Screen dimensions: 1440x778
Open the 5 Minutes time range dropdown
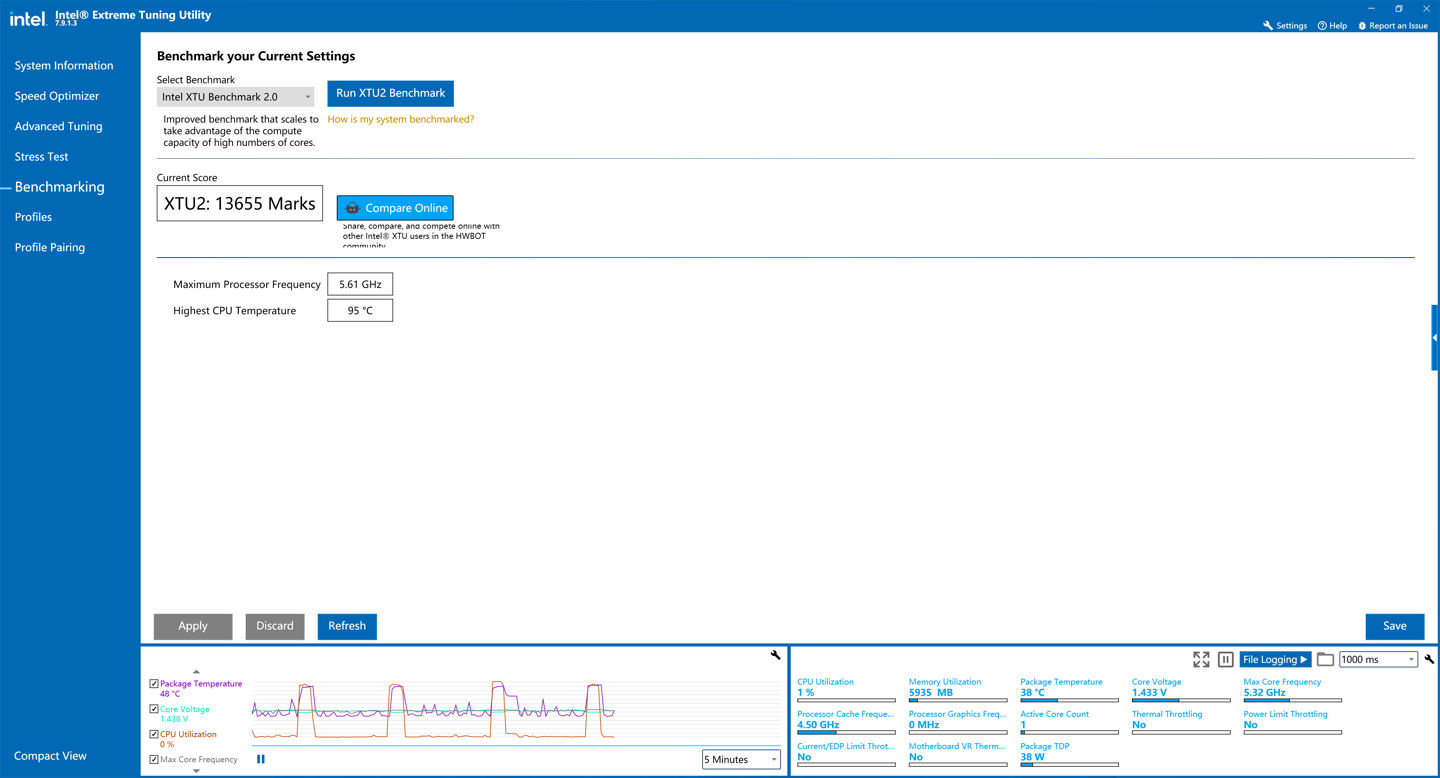tap(741, 759)
